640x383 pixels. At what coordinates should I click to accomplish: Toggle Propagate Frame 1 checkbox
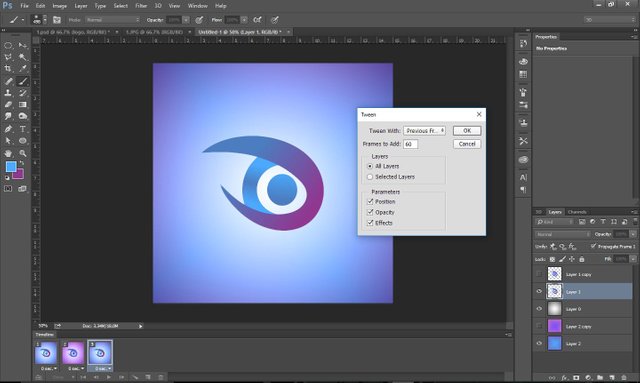coord(593,246)
